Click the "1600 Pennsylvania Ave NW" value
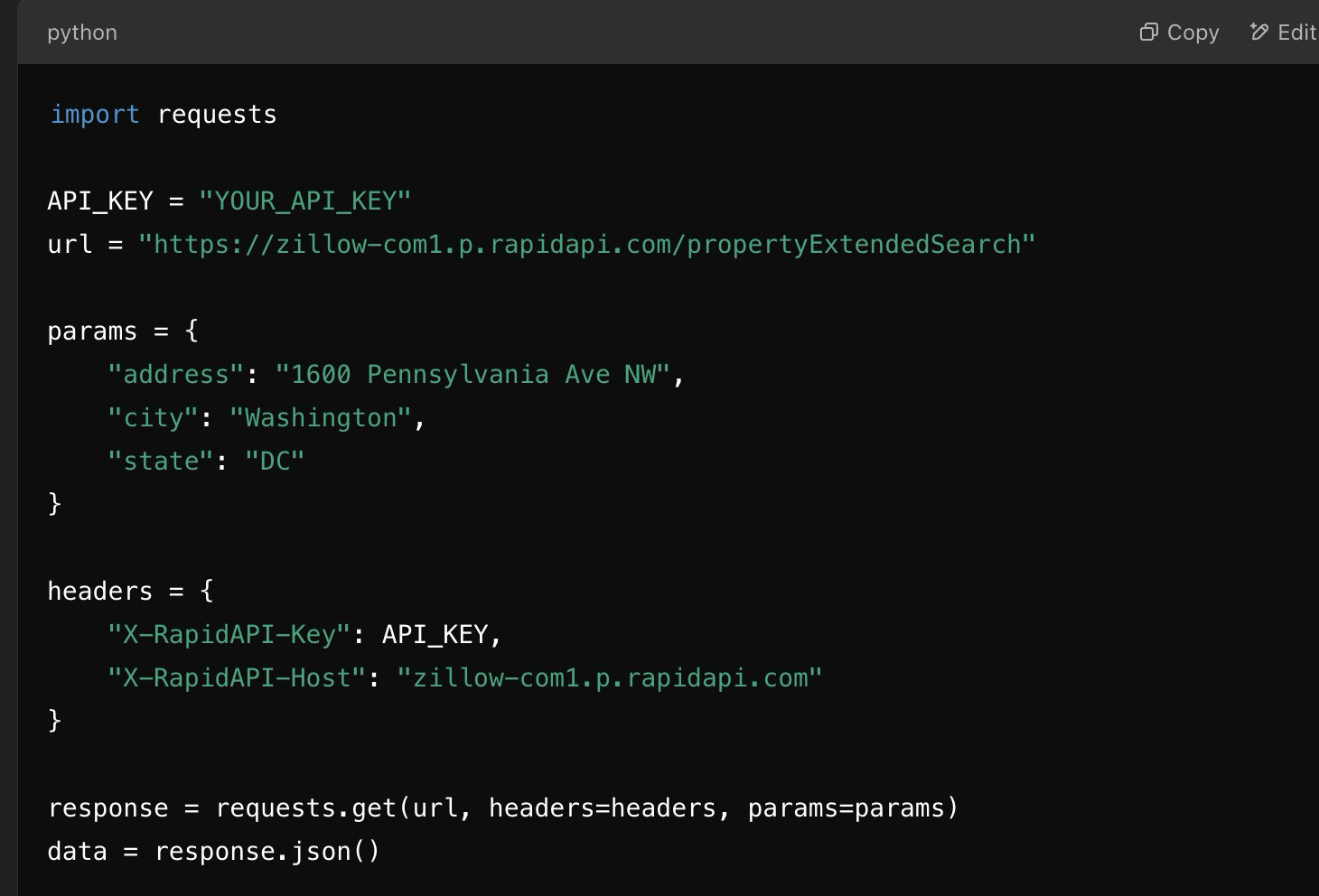The image size is (1319, 896). coord(473,374)
